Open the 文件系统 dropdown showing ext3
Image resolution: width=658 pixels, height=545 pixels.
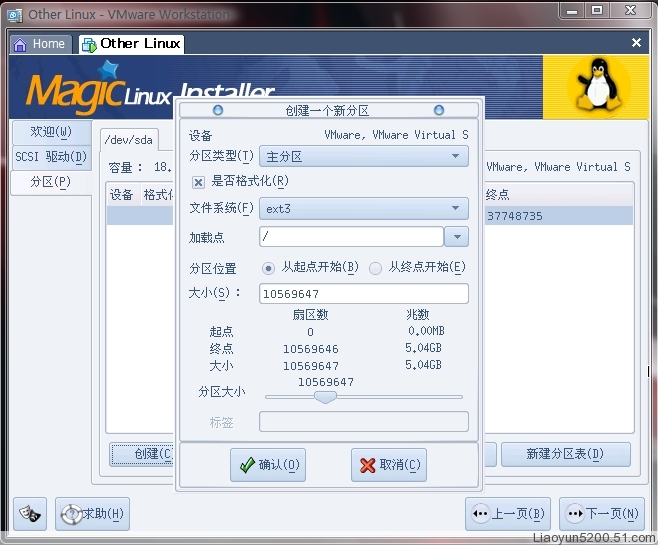364,209
